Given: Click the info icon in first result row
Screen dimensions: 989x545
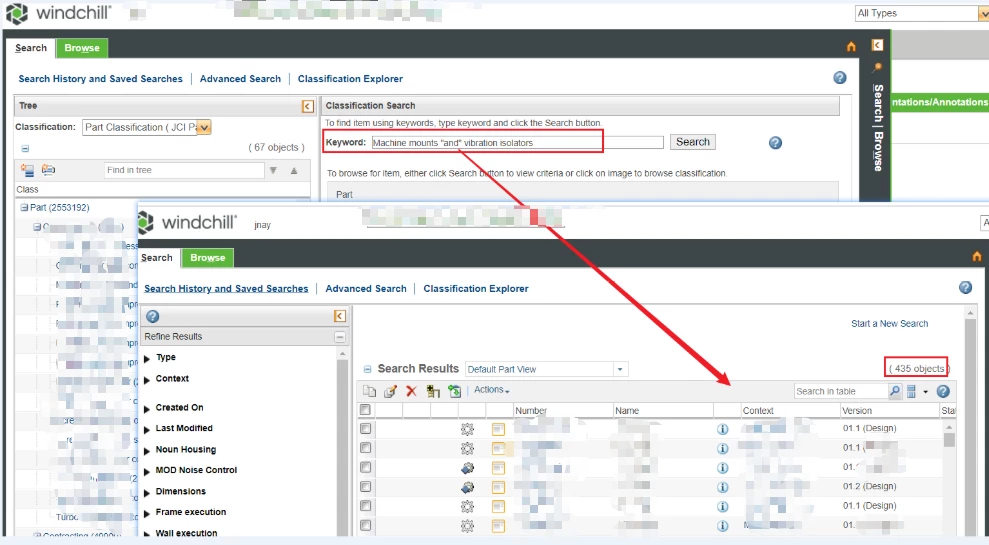Looking at the screenshot, I should click(723, 429).
